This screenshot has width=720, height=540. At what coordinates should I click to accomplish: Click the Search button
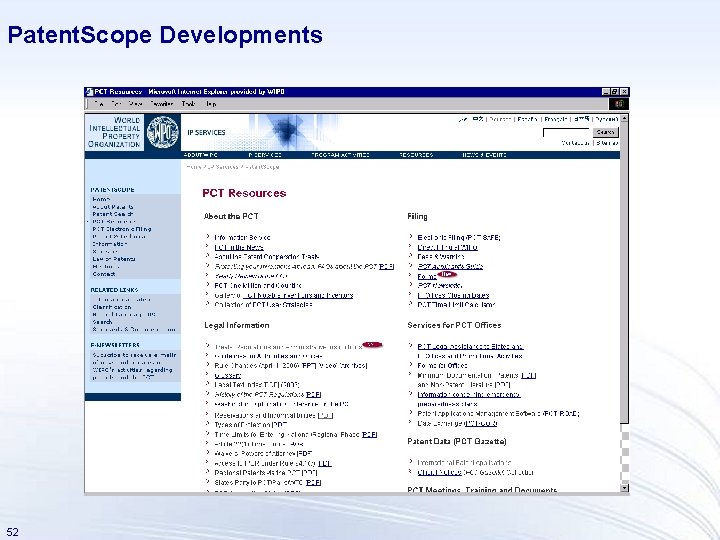point(606,132)
